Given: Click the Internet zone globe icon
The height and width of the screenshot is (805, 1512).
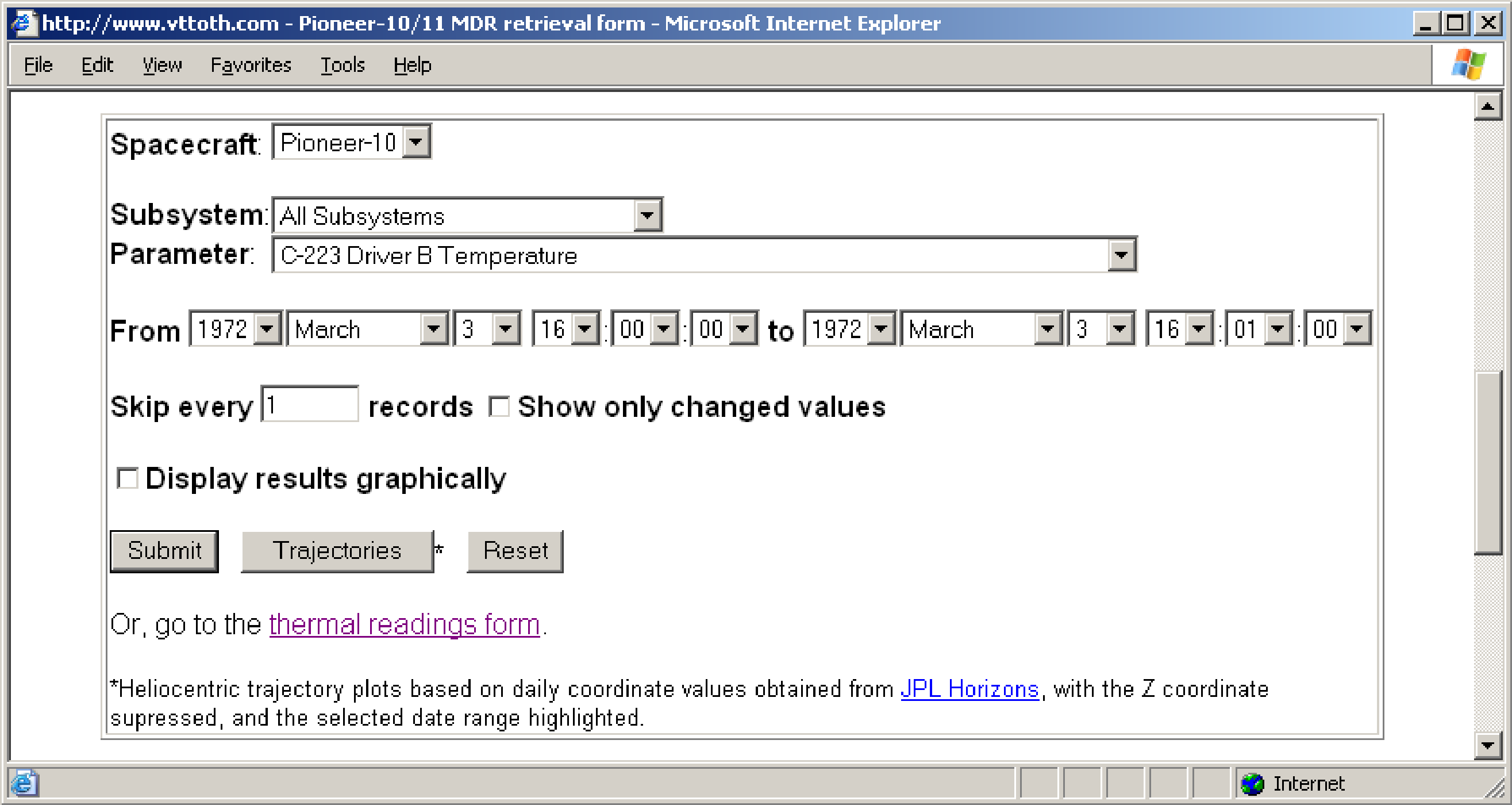Looking at the screenshot, I should (x=1252, y=783).
